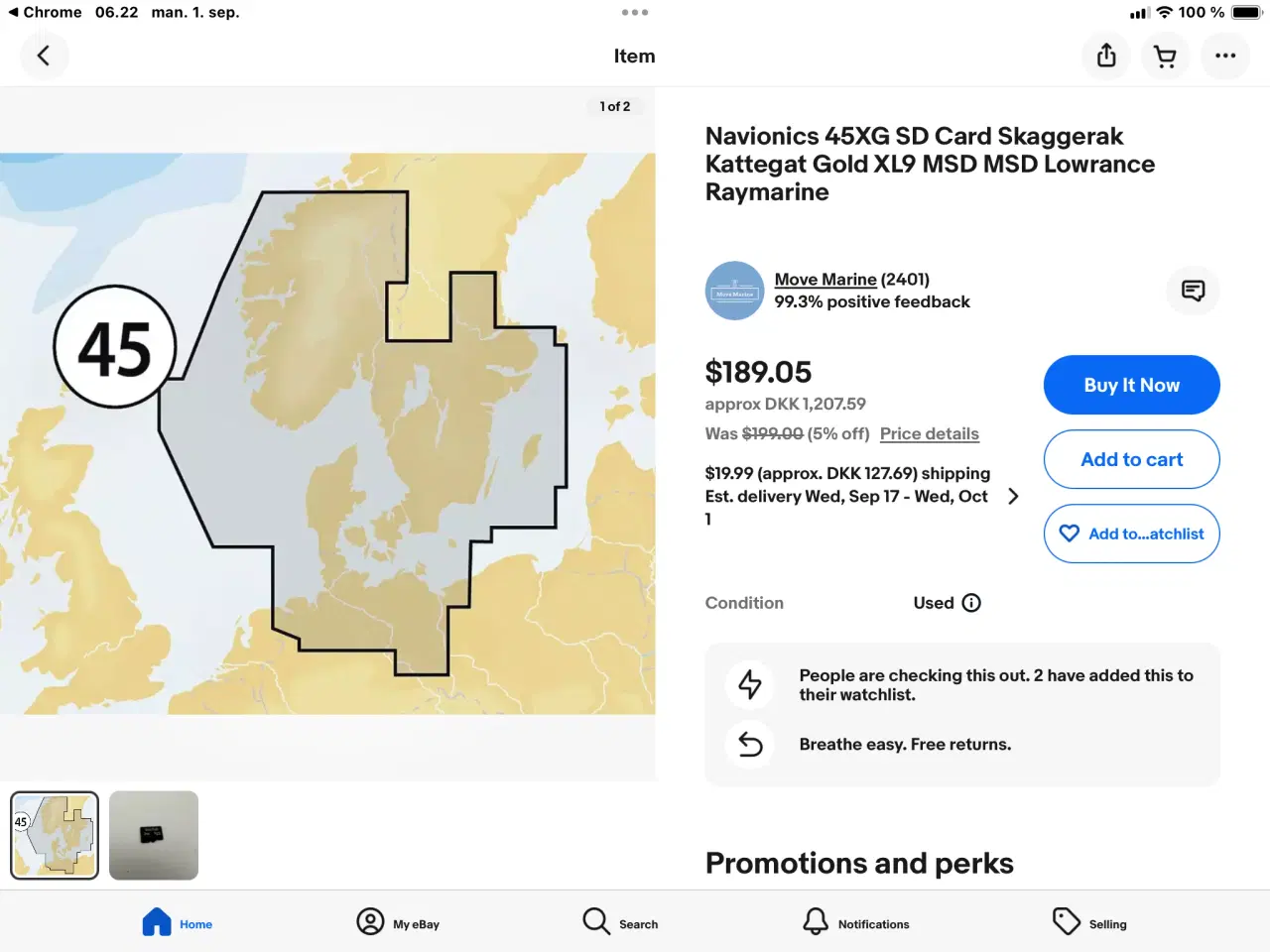
Task: Tap the Used condition value
Action: pos(934,603)
